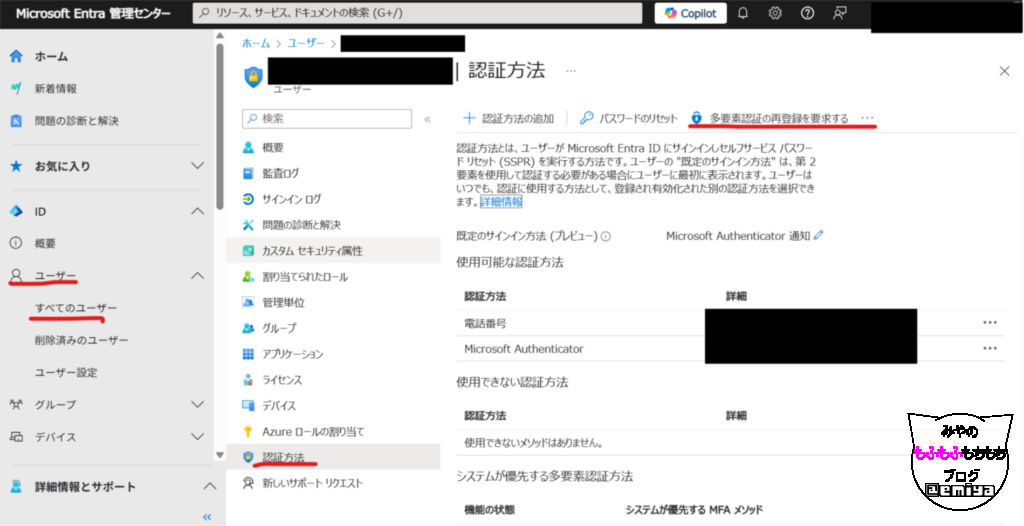
Task: Open toolbar overflow ellipsis after 再登録を要求する
Action: click(x=867, y=118)
